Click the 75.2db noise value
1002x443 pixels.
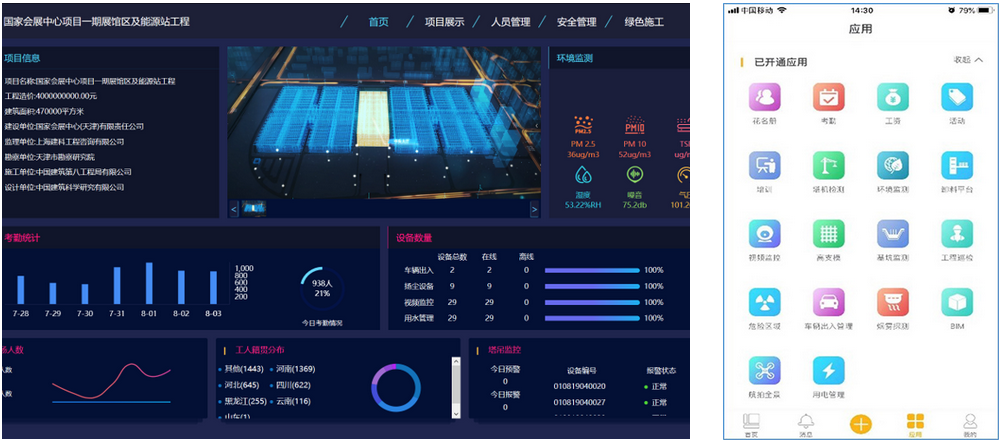(635, 205)
